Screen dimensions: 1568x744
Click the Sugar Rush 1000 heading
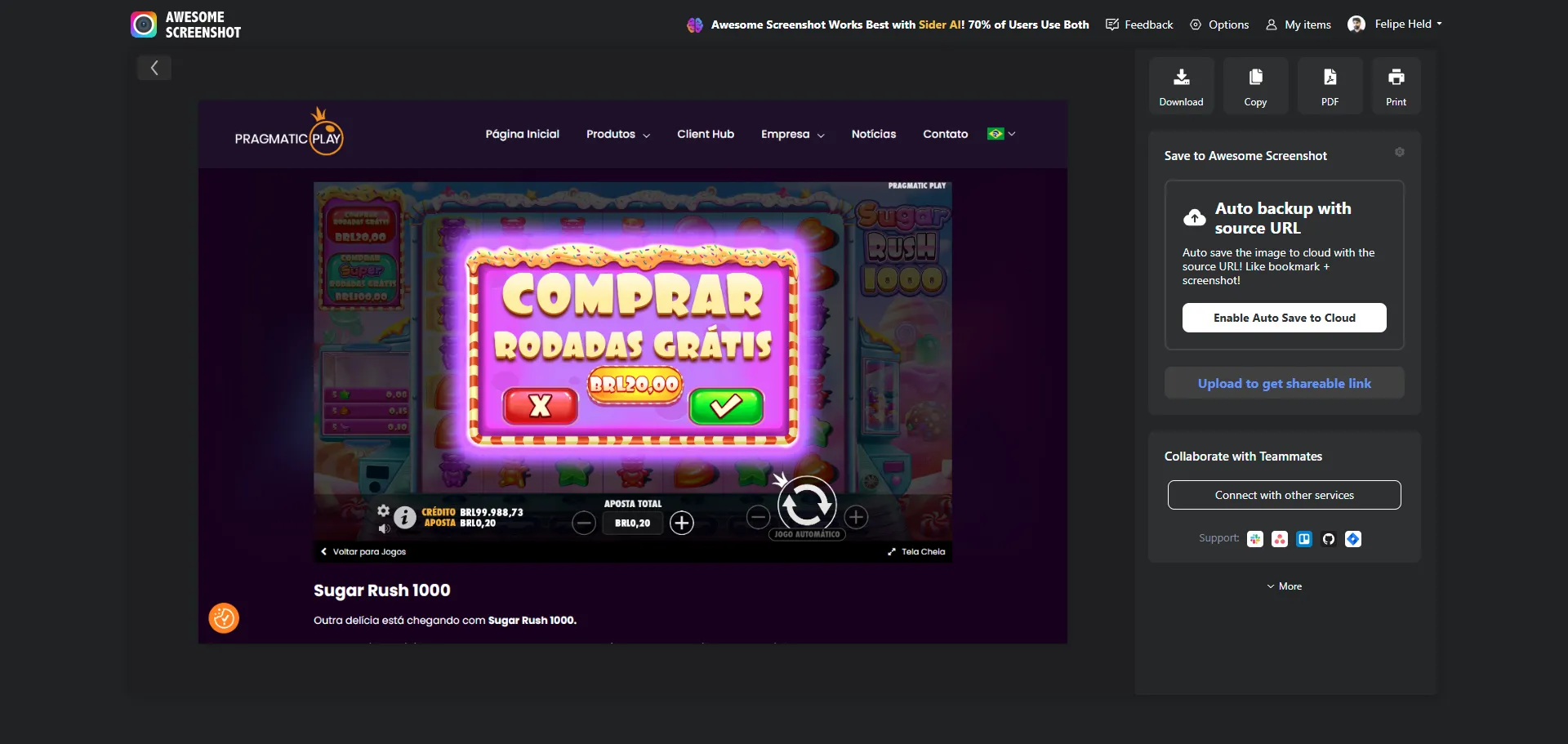coord(382,590)
